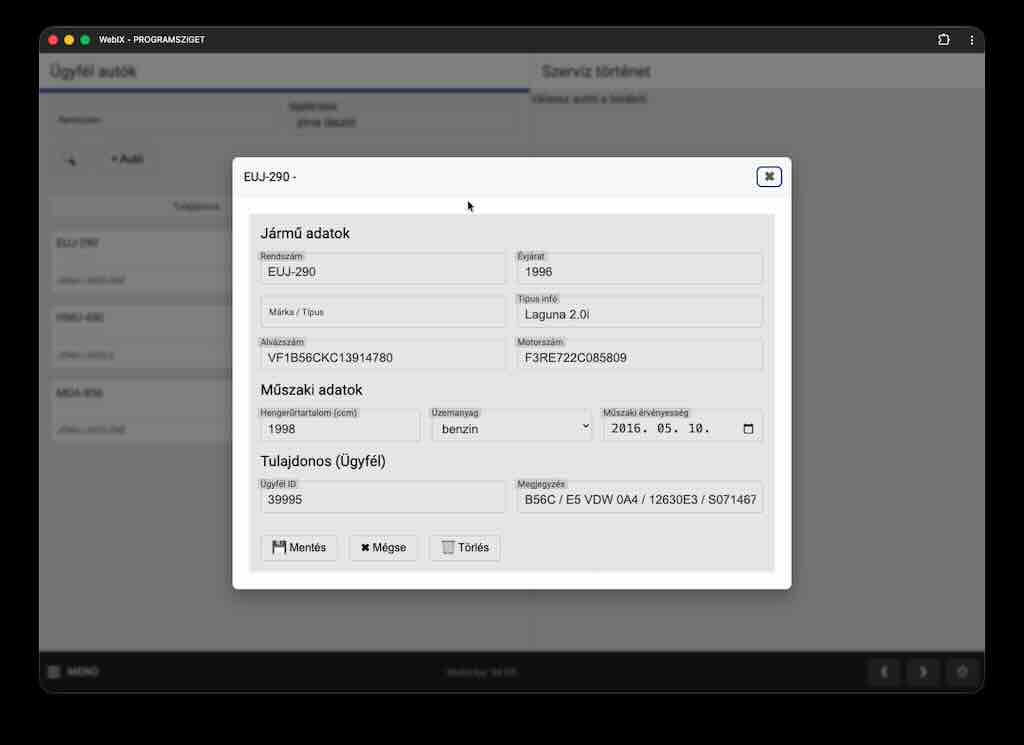This screenshot has height=745, width=1024.
Task: Click the Rendszám field with EUJ-290
Action: coord(383,271)
